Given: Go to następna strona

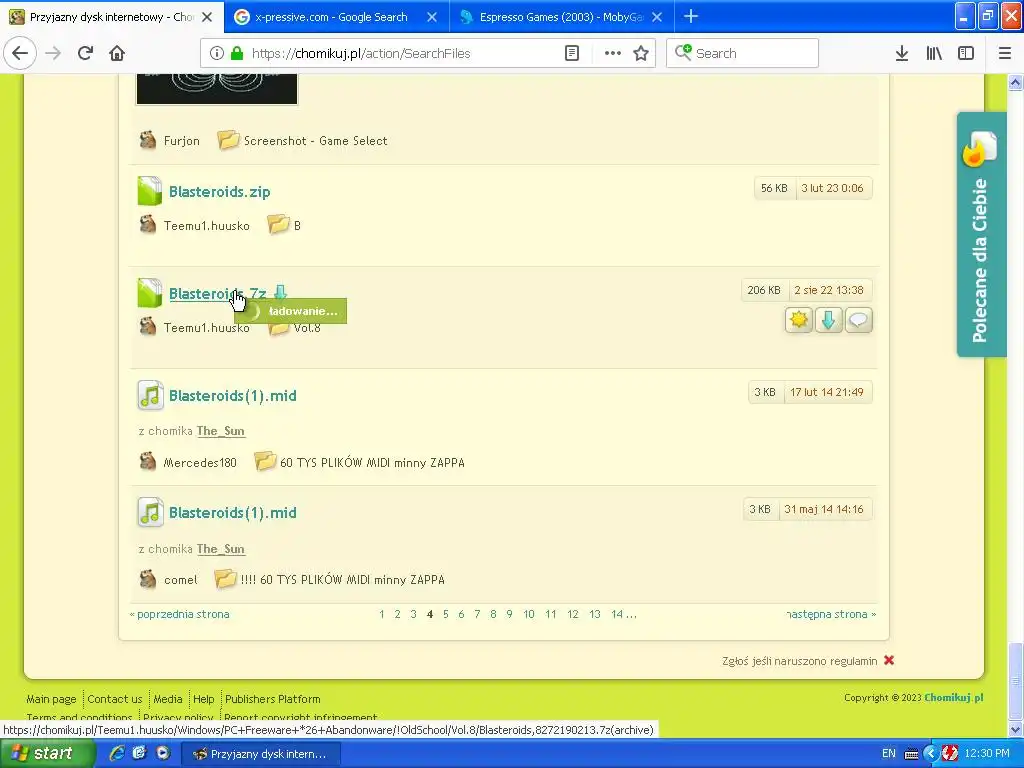Looking at the screenshot, I should (x=831, y=615).
